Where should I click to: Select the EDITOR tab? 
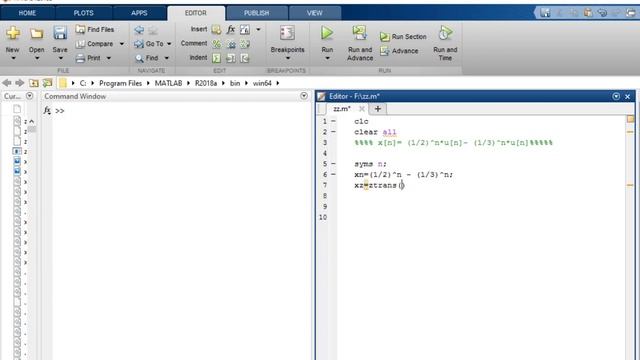click(196, 13)
